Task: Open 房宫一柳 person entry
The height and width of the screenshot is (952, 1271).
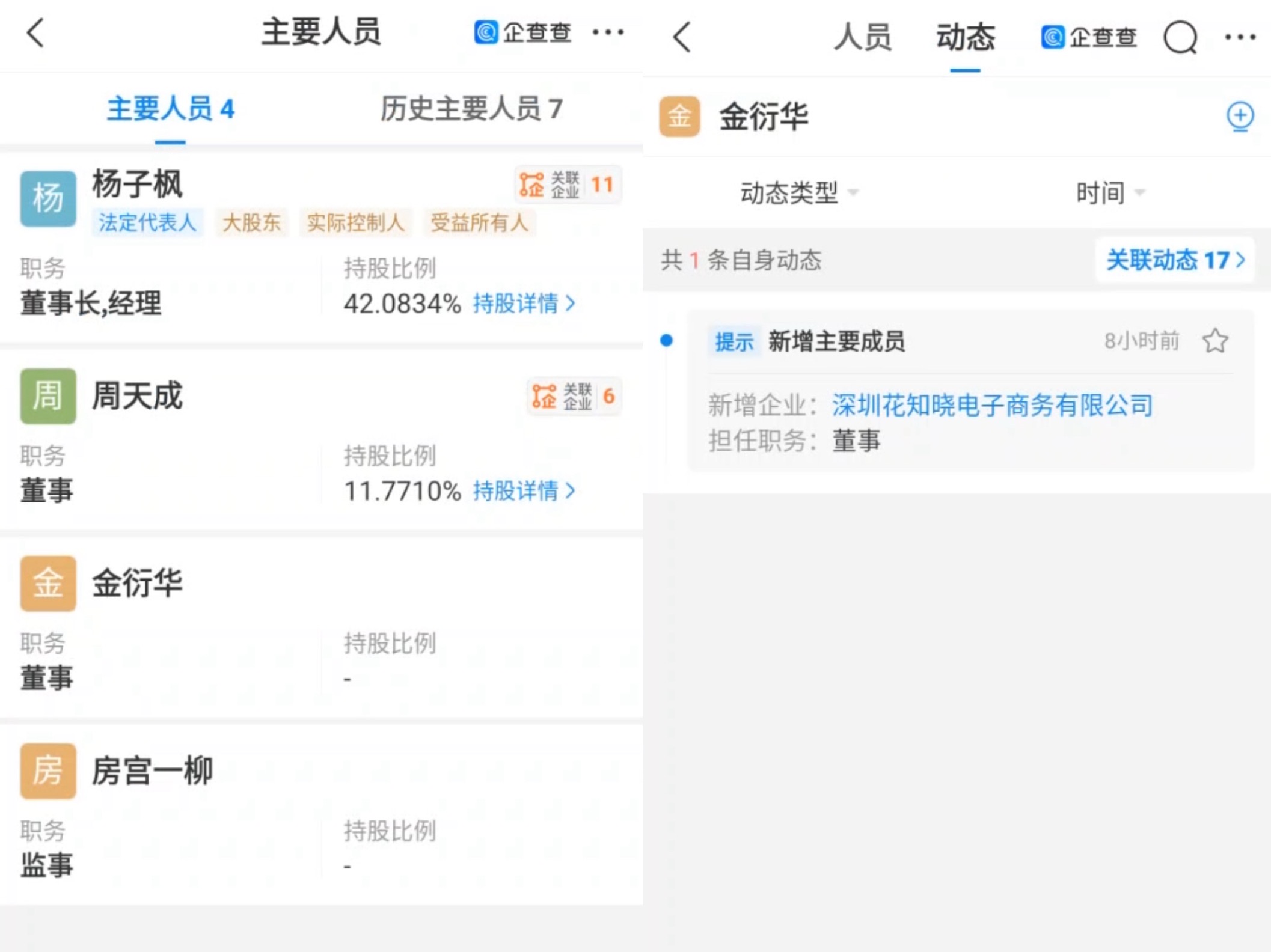Action: [x=152, y=771]
